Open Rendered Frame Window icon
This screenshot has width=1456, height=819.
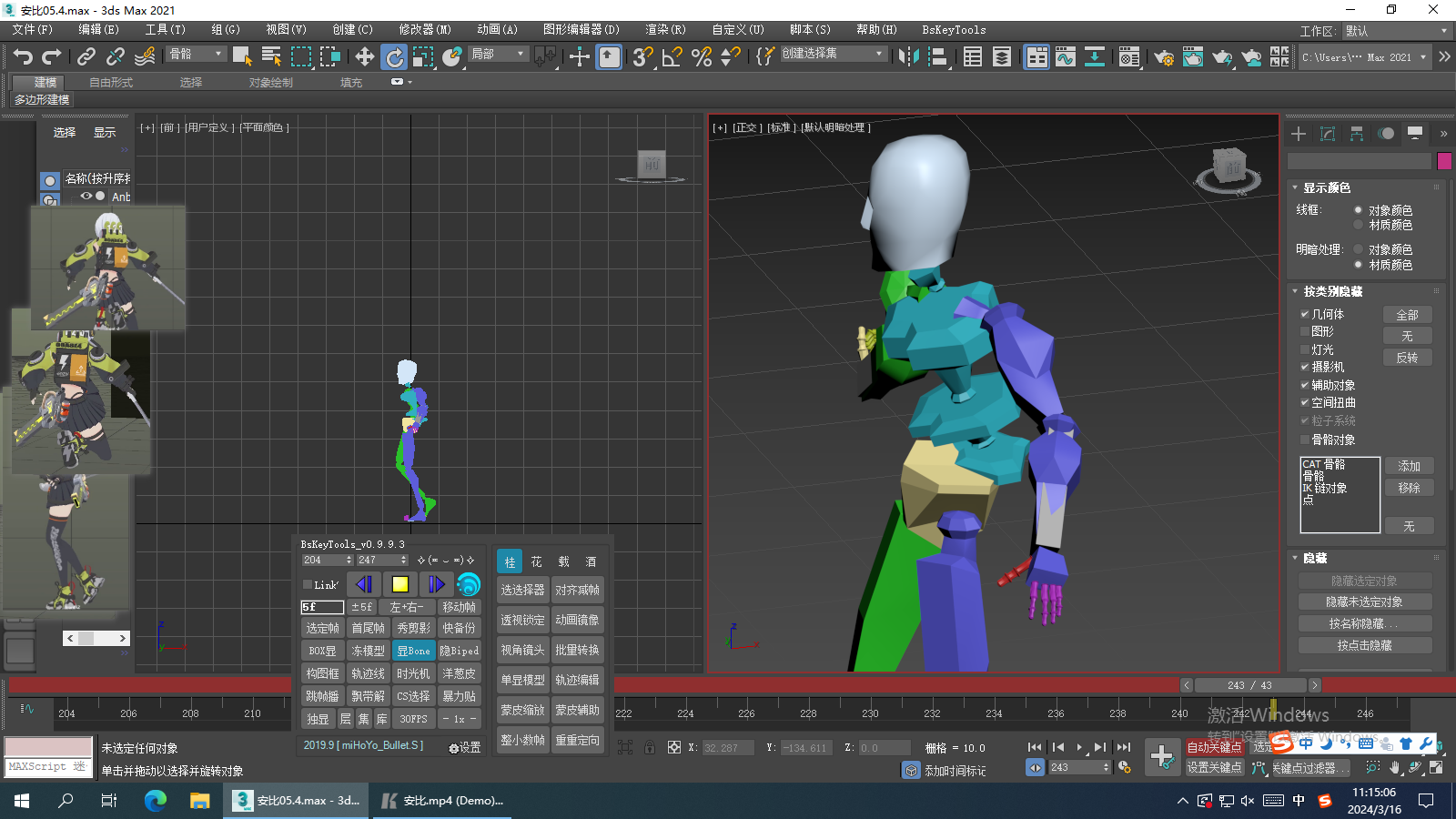coord(1193,56)
